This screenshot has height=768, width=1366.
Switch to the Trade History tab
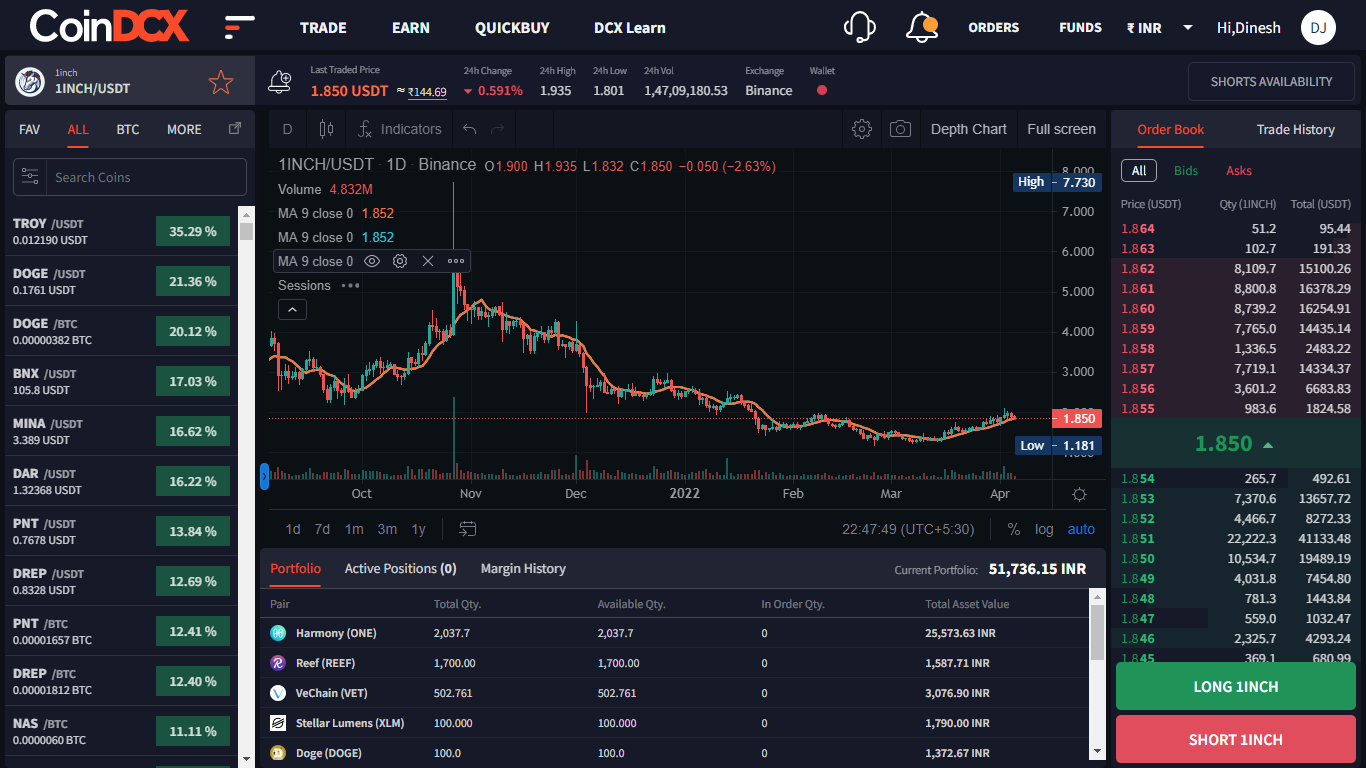[1296, 129]
